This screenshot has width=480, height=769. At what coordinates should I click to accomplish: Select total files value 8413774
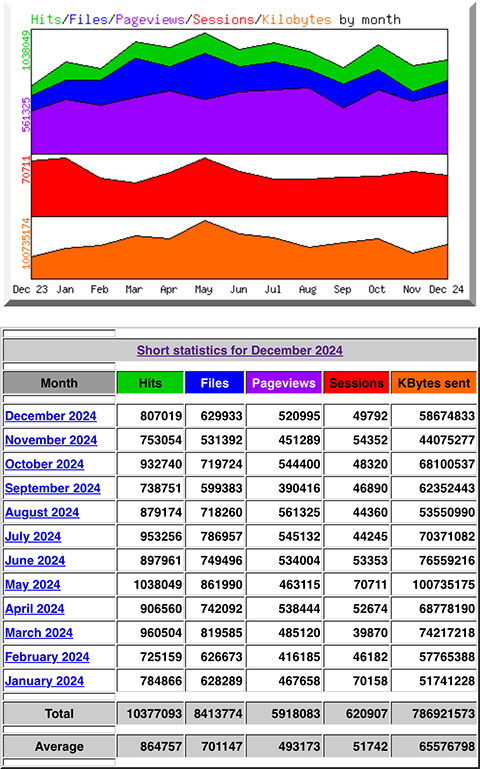(218, 714)
